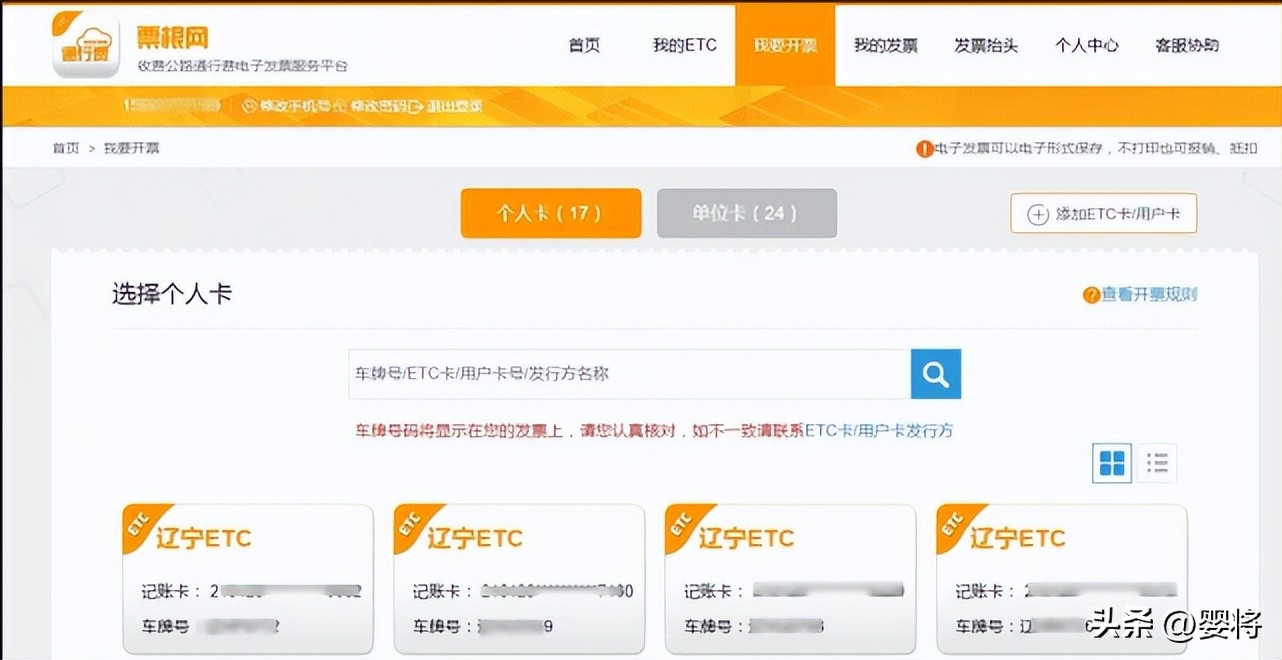
Task: Switch to grid view icon
Action: click(x=1110, y=462)
